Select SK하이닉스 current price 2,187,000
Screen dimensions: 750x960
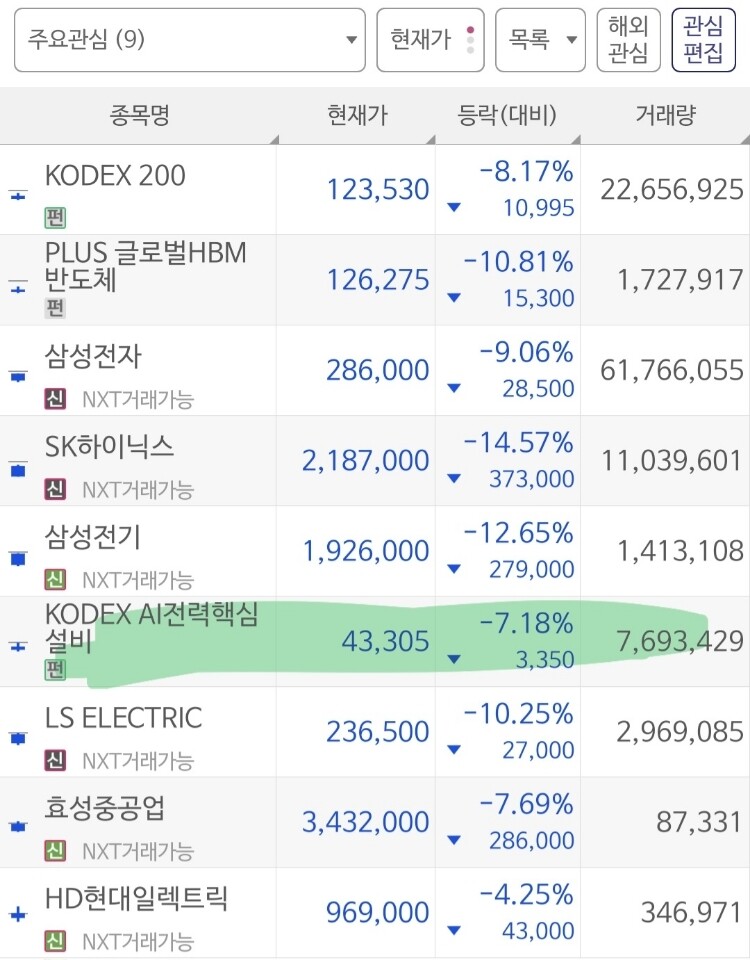[366, 460]
